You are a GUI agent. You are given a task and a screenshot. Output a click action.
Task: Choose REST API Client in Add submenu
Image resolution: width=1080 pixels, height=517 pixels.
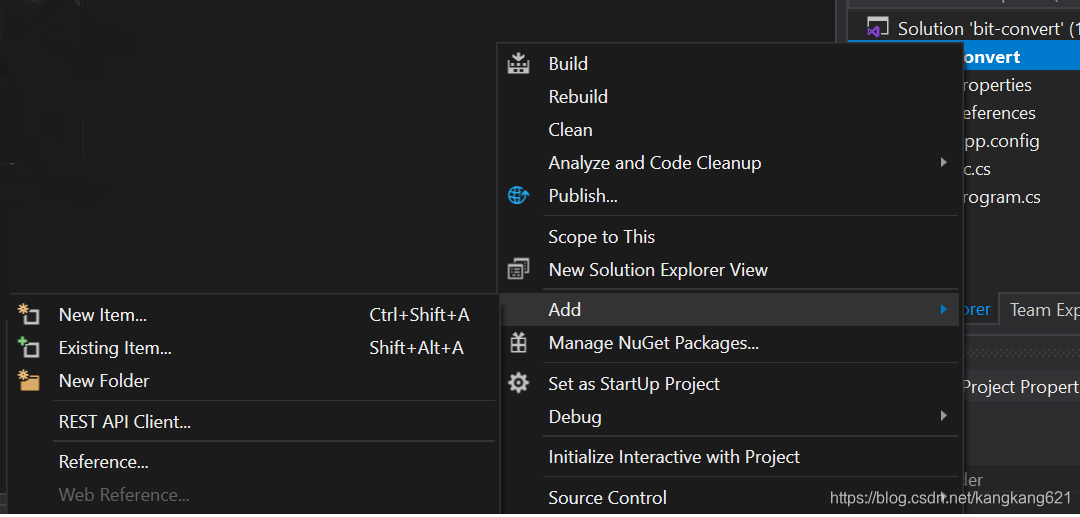tap(125, 422)
